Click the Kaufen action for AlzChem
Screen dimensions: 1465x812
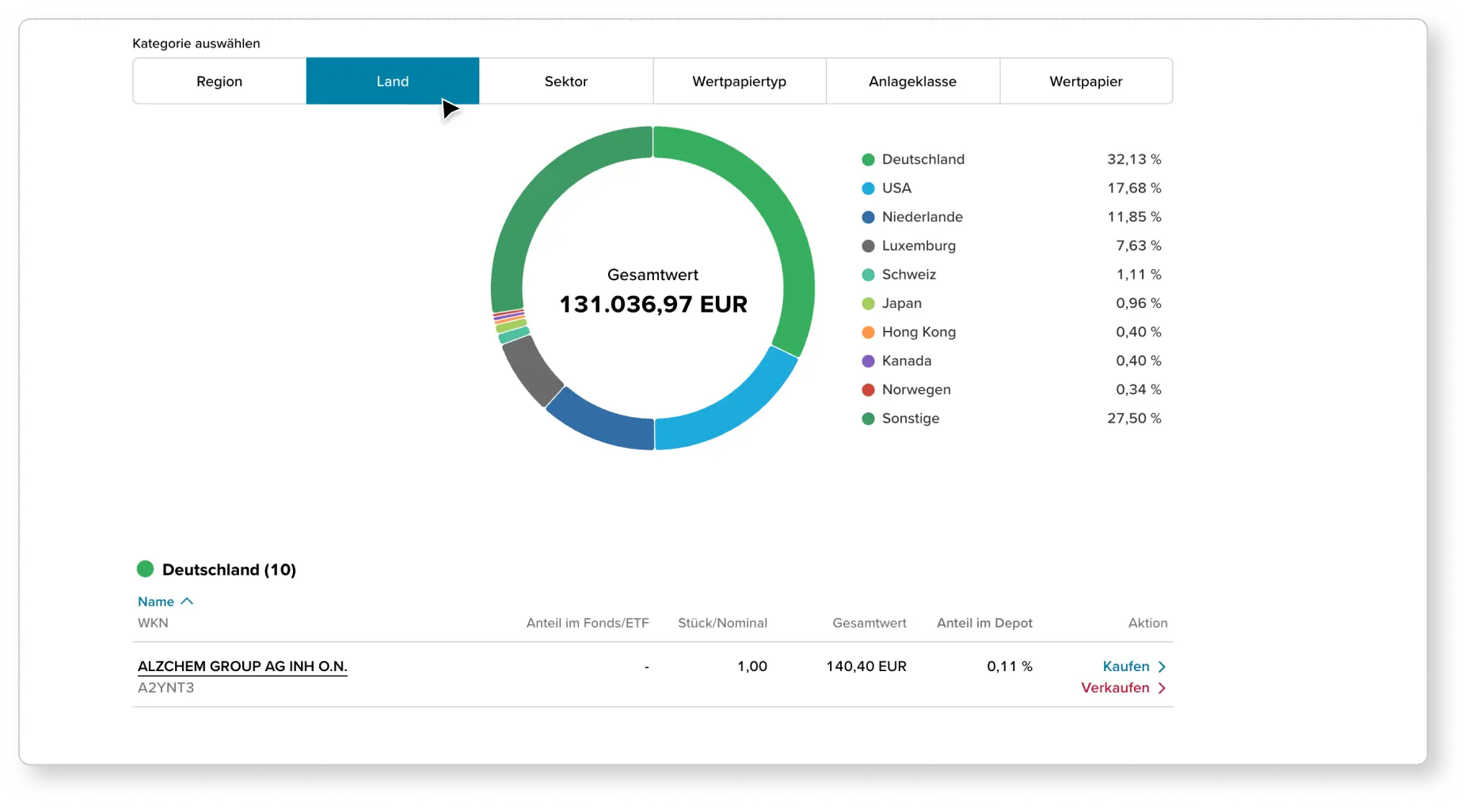pyautogui.click(x=1124, y=666)
